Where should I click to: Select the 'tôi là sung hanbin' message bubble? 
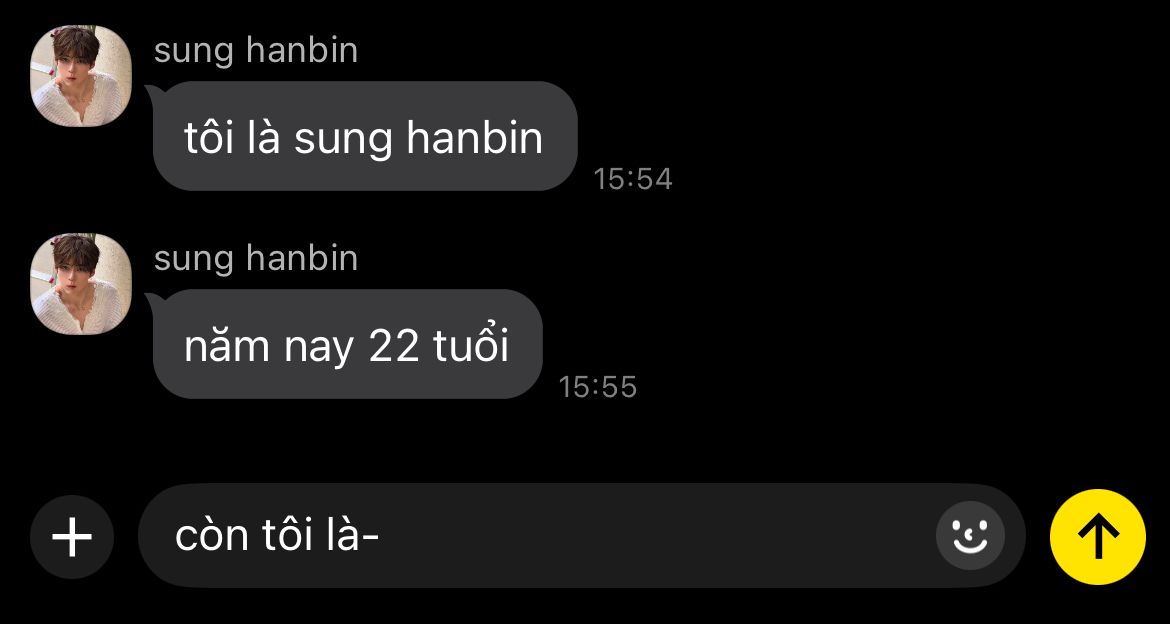click(365, 136)
